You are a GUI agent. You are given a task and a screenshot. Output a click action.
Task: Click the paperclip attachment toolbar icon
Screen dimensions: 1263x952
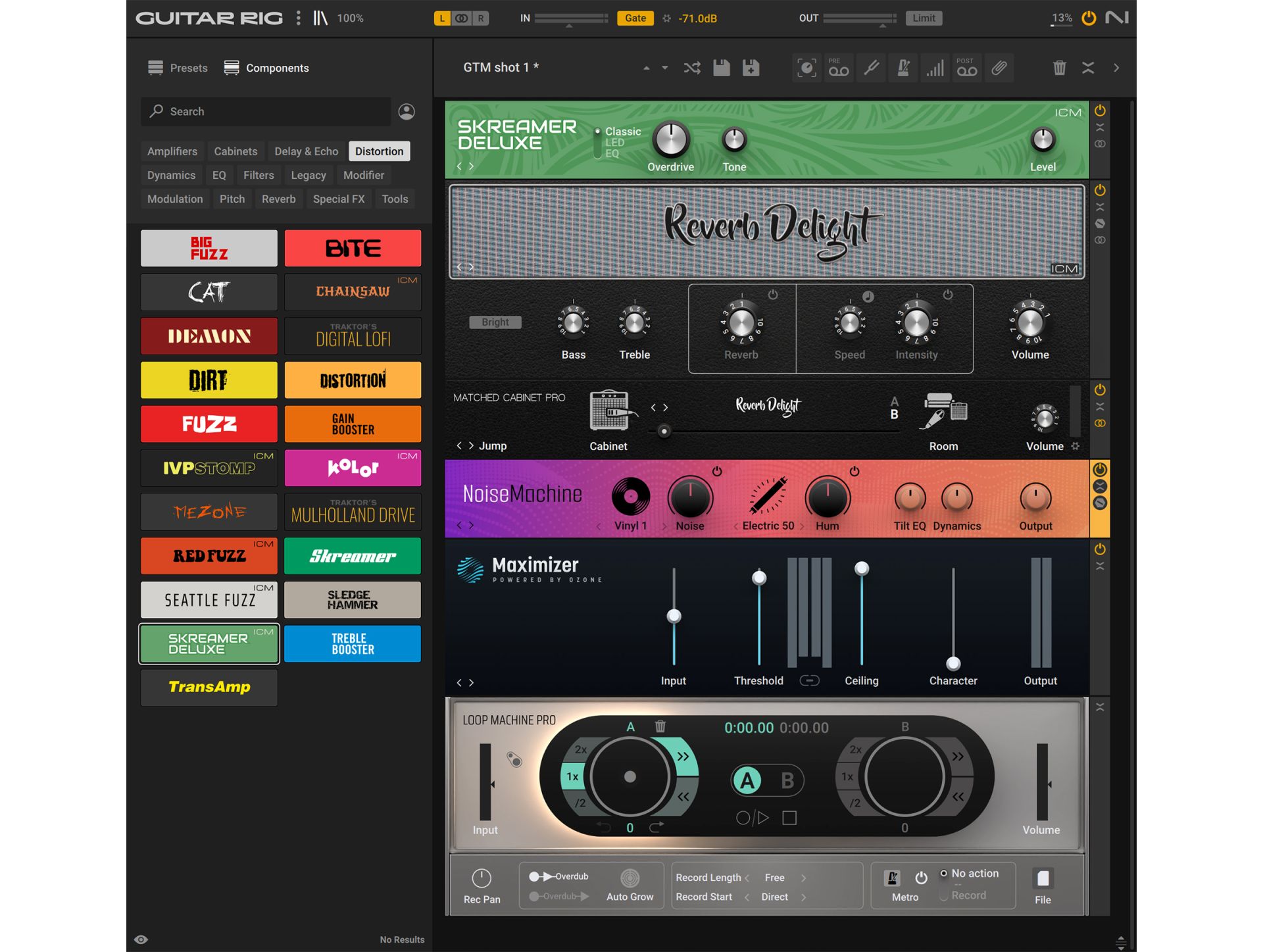point(999,68)
